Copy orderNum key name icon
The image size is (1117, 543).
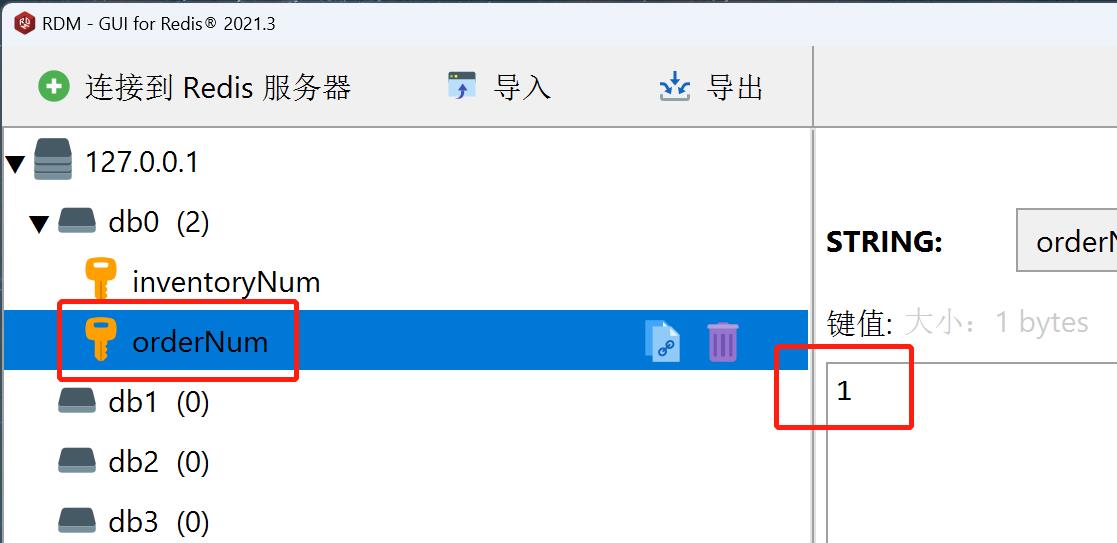[x=663, y=341]
